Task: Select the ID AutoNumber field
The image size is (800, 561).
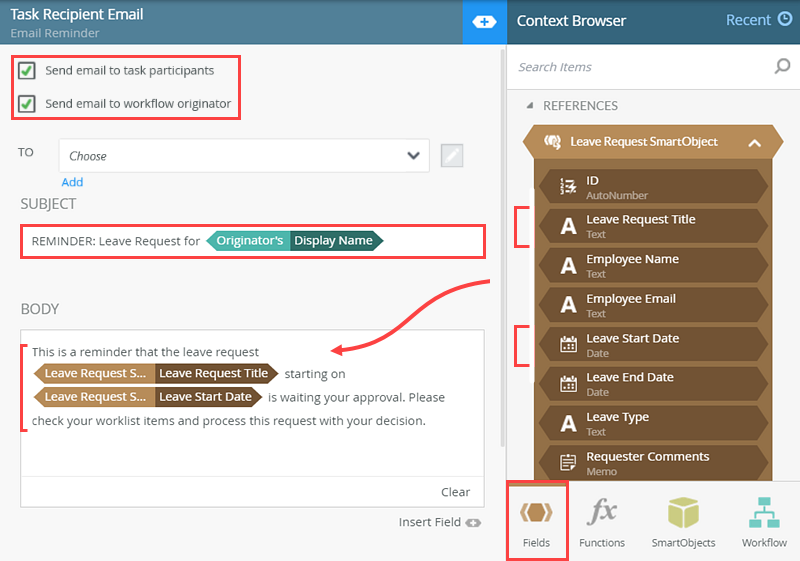Action: coord(654,187)
